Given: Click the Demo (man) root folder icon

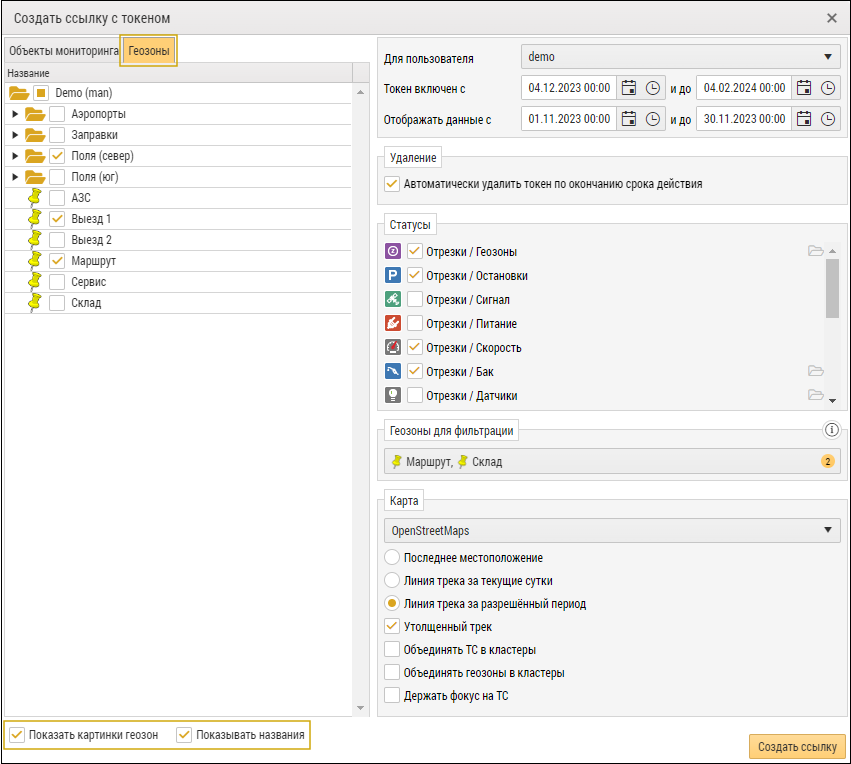Looking at the screenshot, I should click(19, 93).
